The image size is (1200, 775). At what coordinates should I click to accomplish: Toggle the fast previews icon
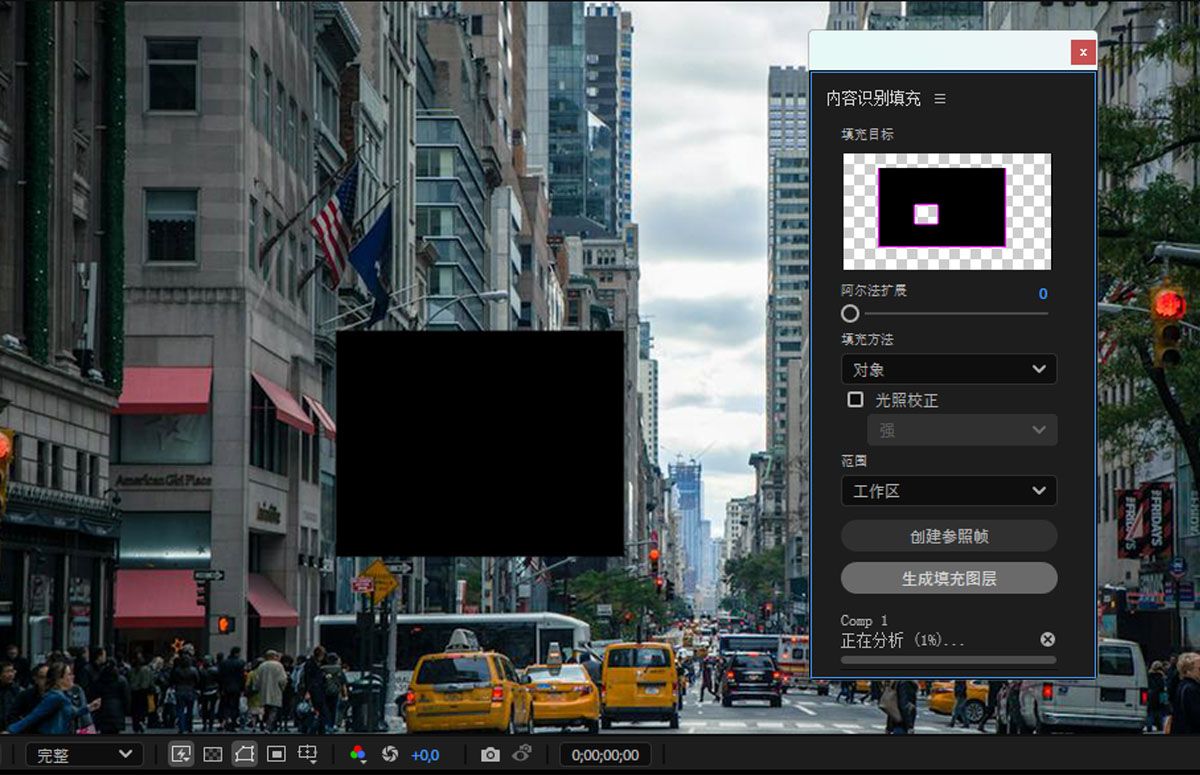click(181, 755)
